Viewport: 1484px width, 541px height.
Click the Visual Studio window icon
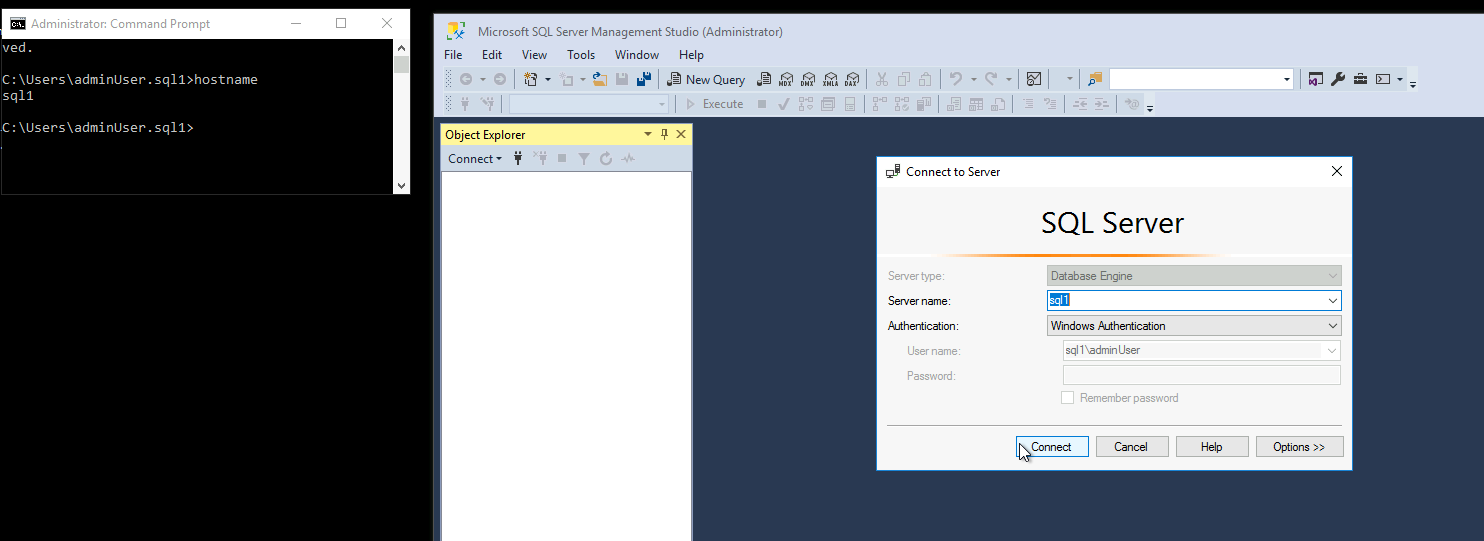pyautogui.click(x=1315, y=79)
